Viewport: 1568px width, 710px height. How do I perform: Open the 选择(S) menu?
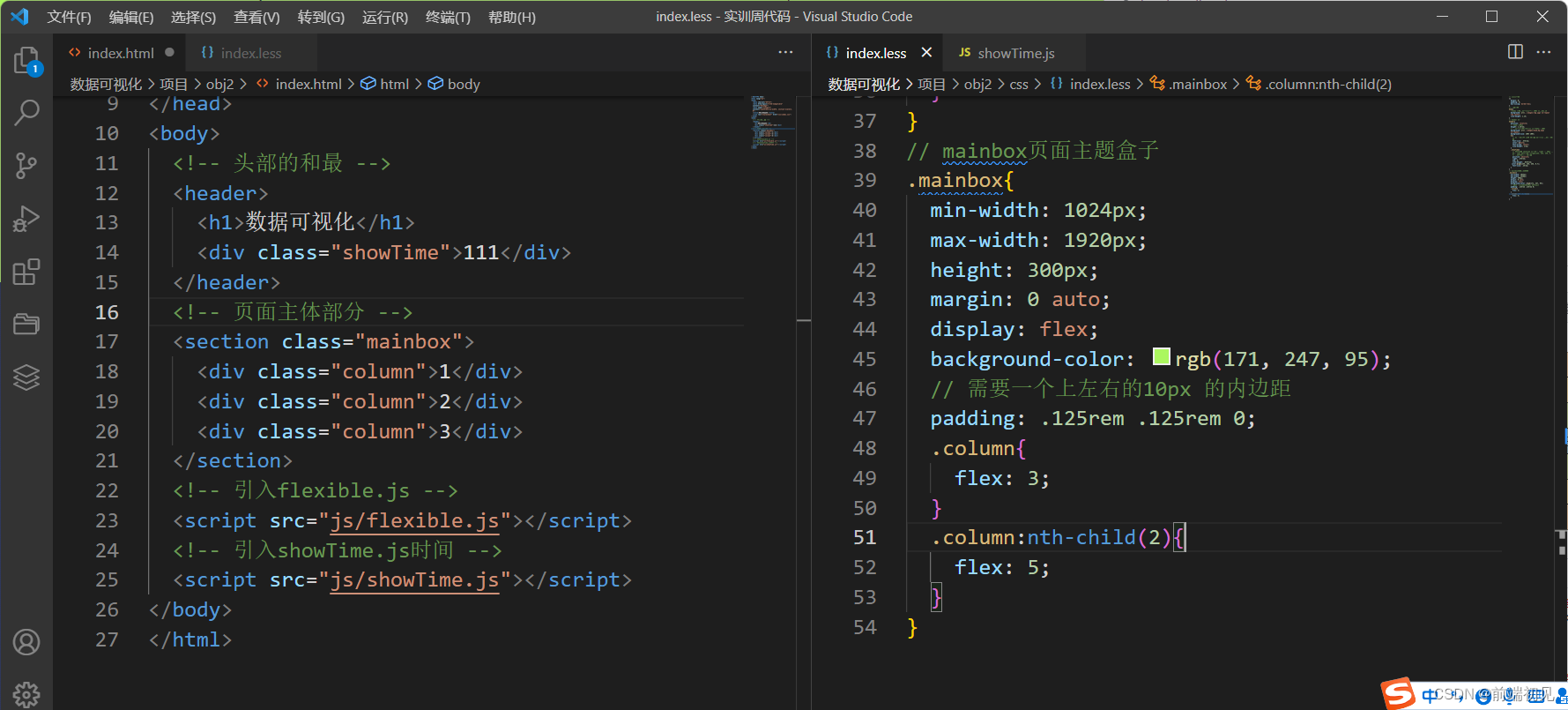193,17
